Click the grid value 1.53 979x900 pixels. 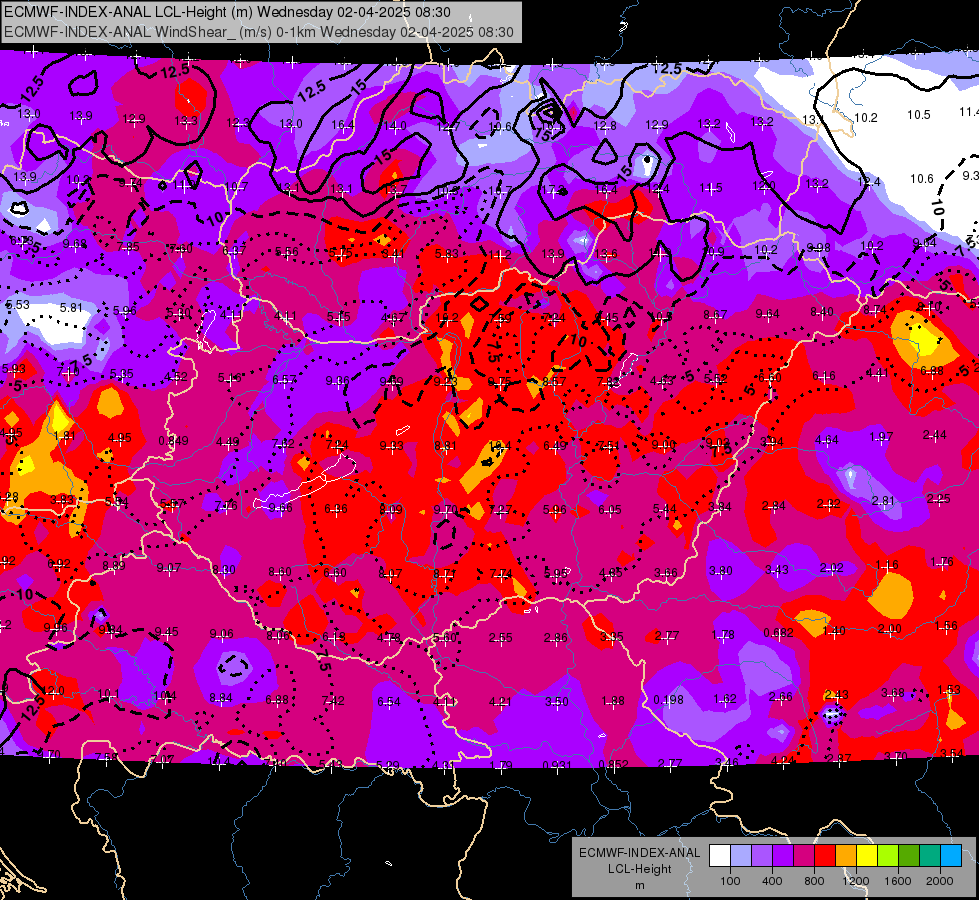(949, 690)
